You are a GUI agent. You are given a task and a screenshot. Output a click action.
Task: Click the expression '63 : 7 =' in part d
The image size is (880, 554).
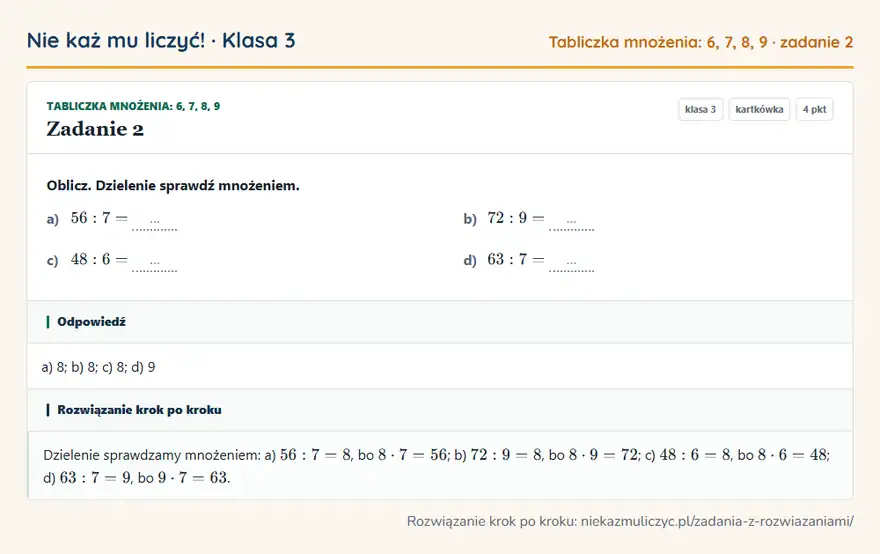point(516,259)
